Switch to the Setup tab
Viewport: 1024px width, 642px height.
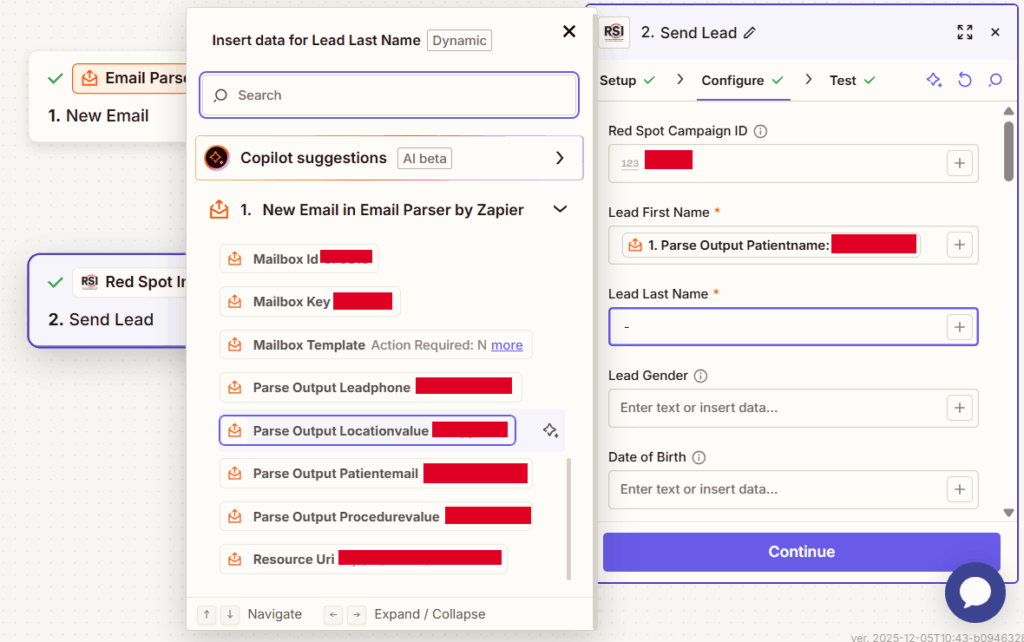click(x=618, y=80)
